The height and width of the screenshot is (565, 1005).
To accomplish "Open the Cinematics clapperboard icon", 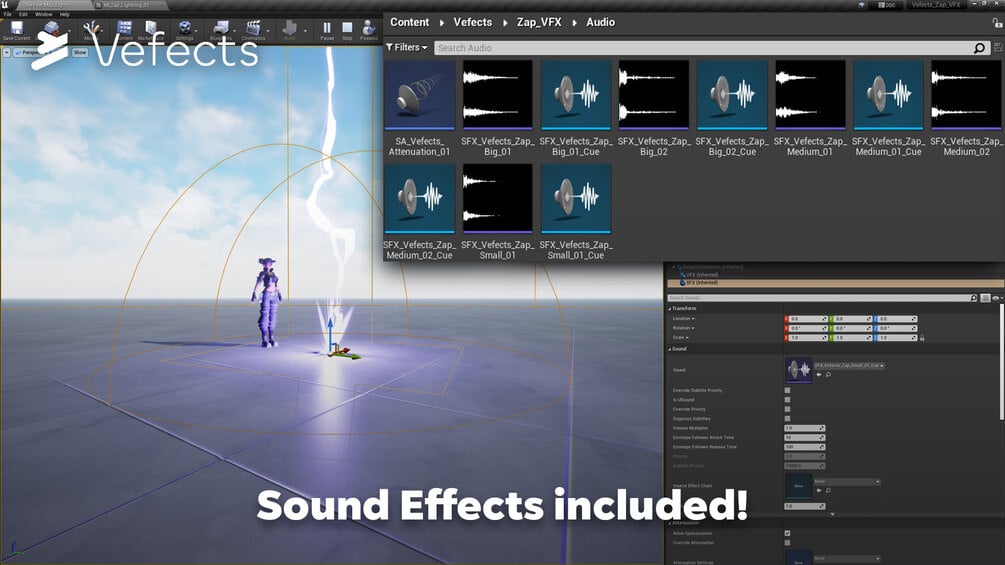I will [x=254, y=30].
